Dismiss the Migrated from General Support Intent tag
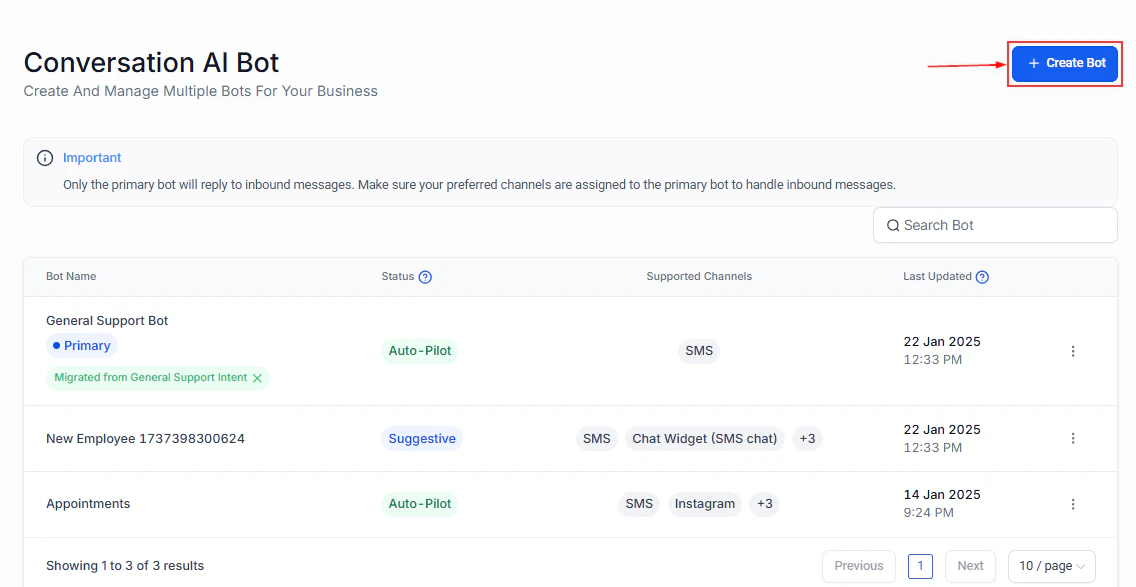Image resolution: width=1136 pixels, height=587 pixels. coord(257,378)
